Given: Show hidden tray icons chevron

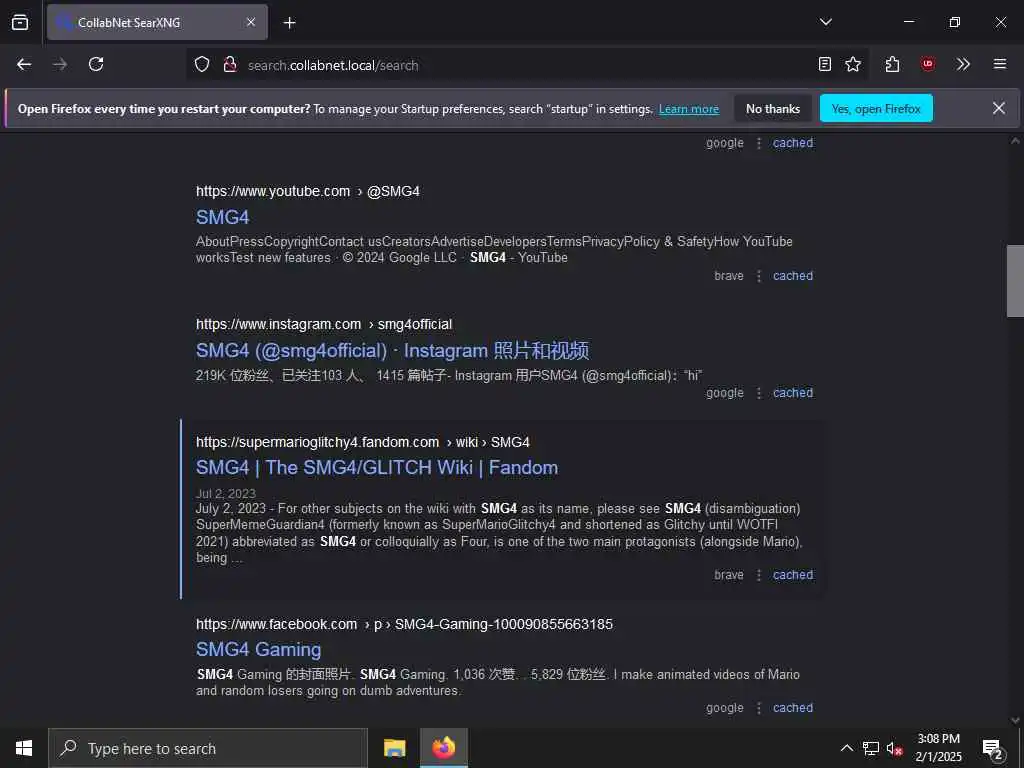Looking at the screenshot, I should [846, 748].
